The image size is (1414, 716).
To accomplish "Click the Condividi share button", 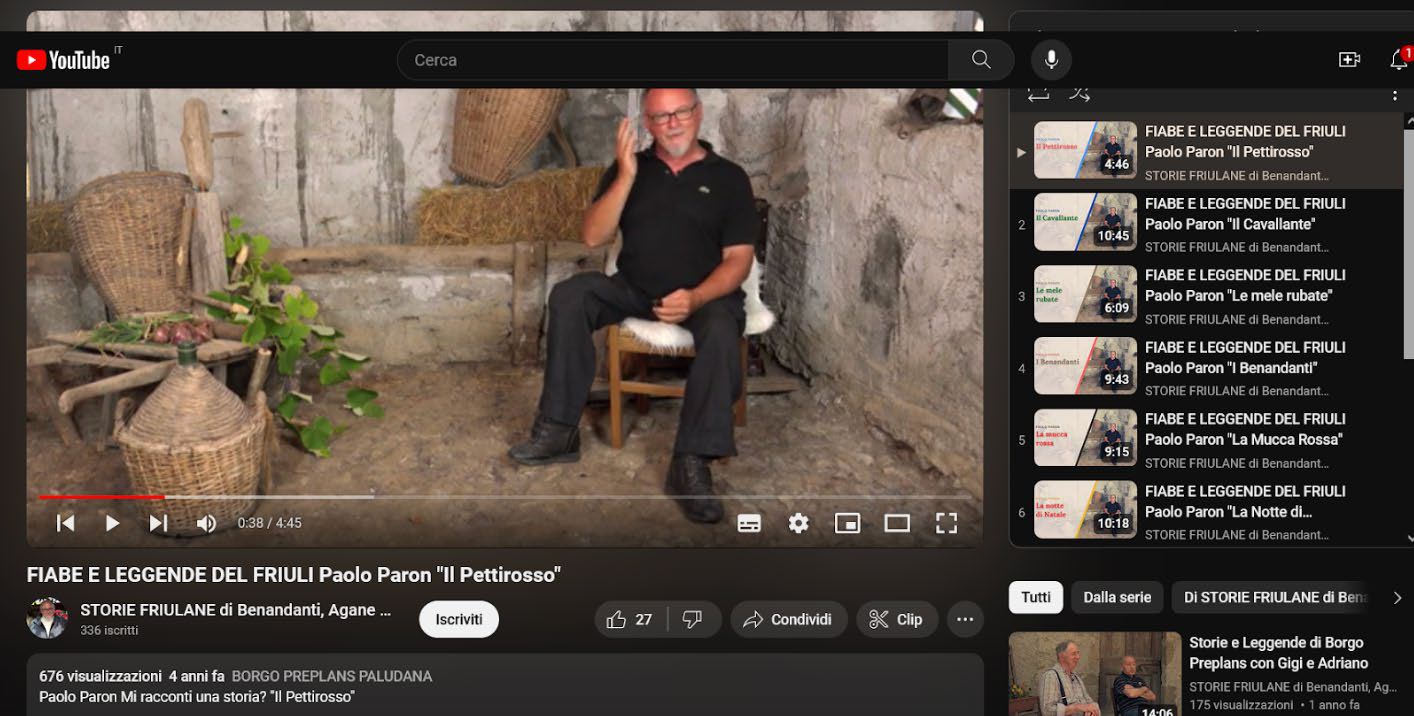I will pyautogui.click(x=788, y=620).
